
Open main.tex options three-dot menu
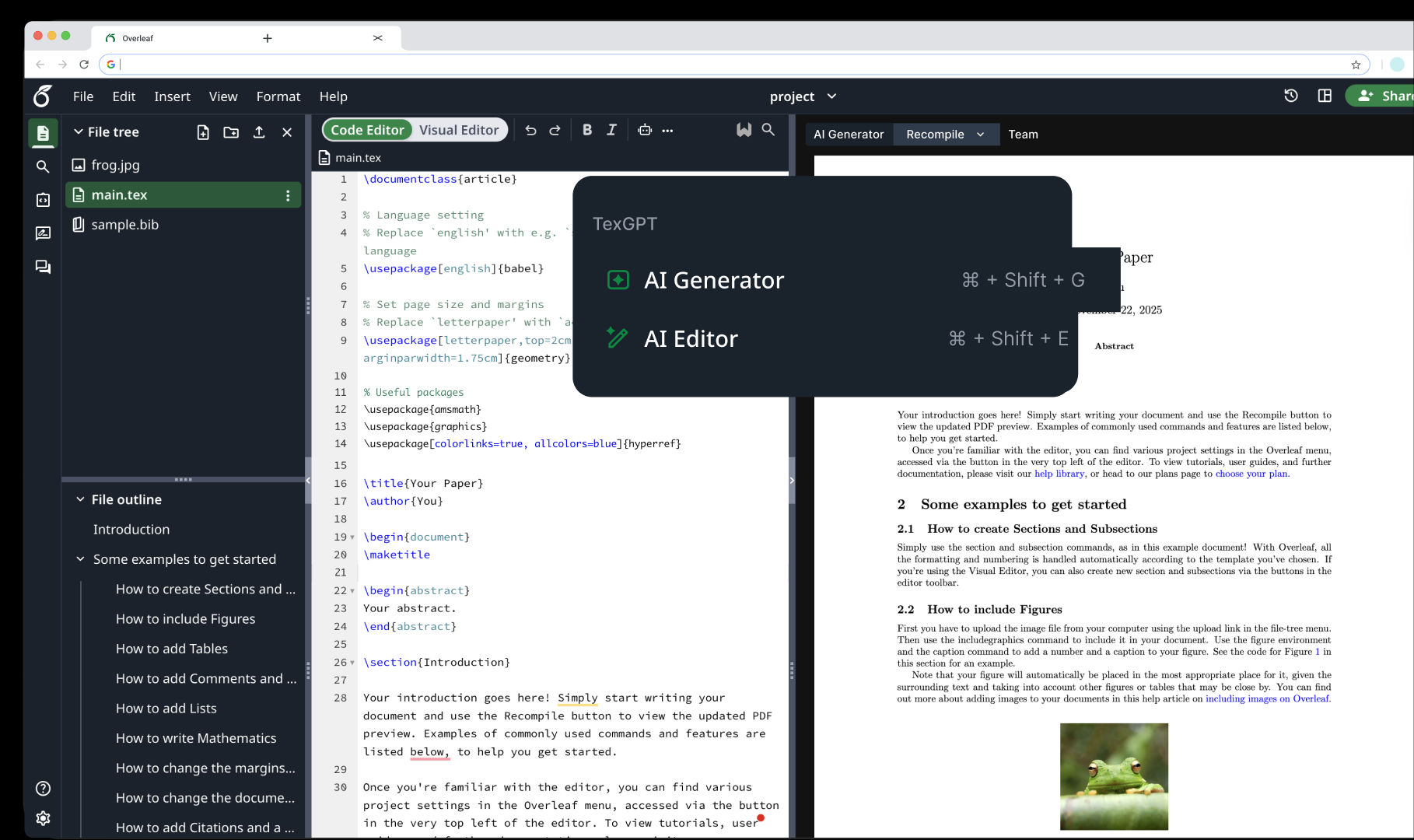click(x=288, y=195)
